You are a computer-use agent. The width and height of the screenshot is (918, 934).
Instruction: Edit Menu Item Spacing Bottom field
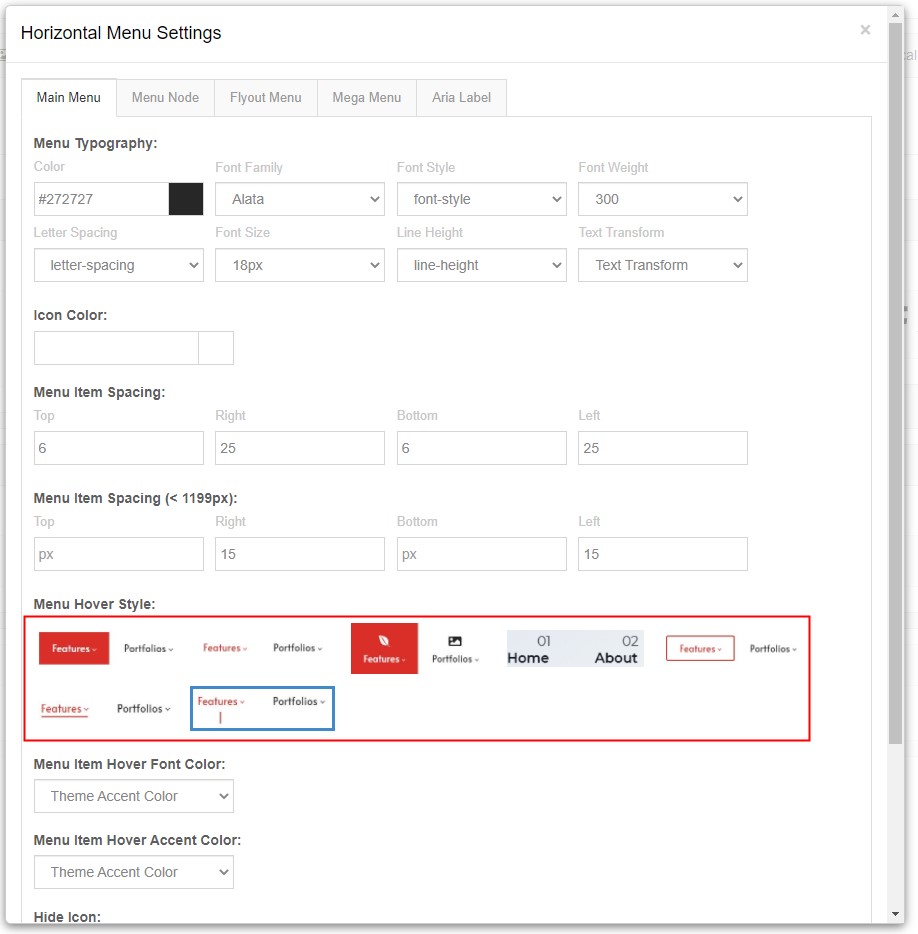click(x=481, y=448)
